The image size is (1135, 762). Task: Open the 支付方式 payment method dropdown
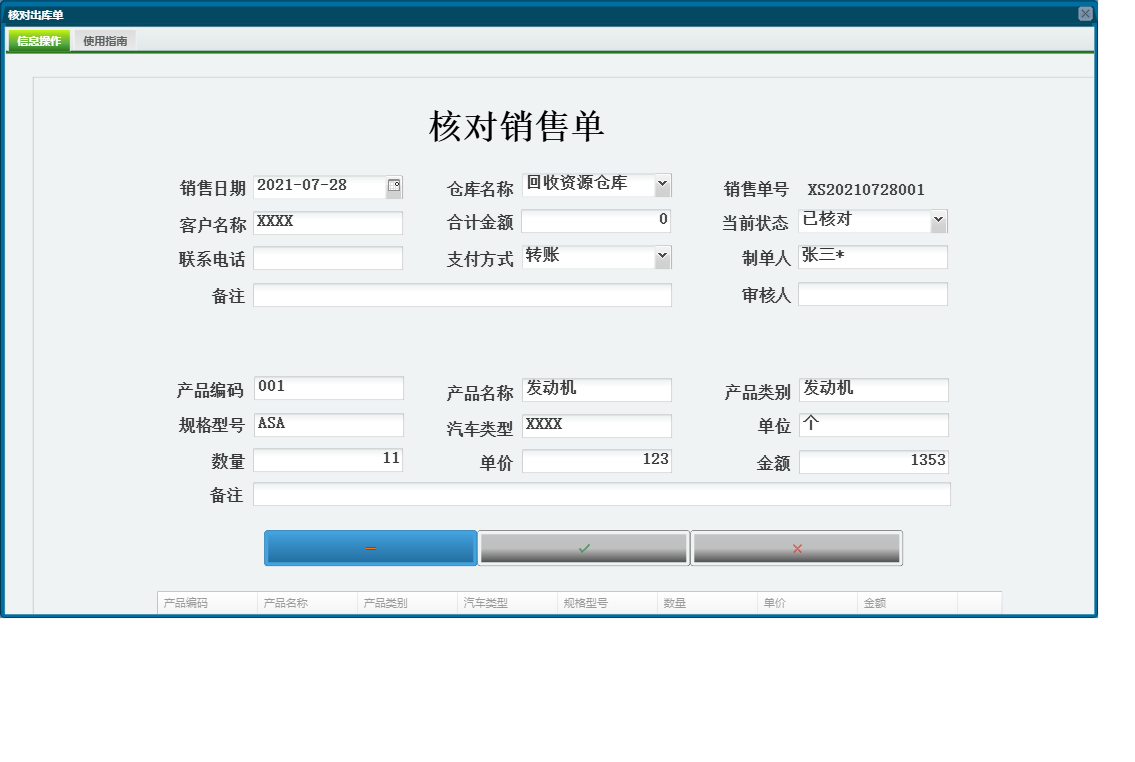point(662,256)
